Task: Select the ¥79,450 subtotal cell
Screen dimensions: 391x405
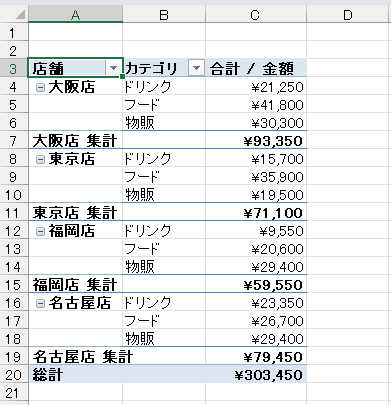Action: [x=256, y=357]
